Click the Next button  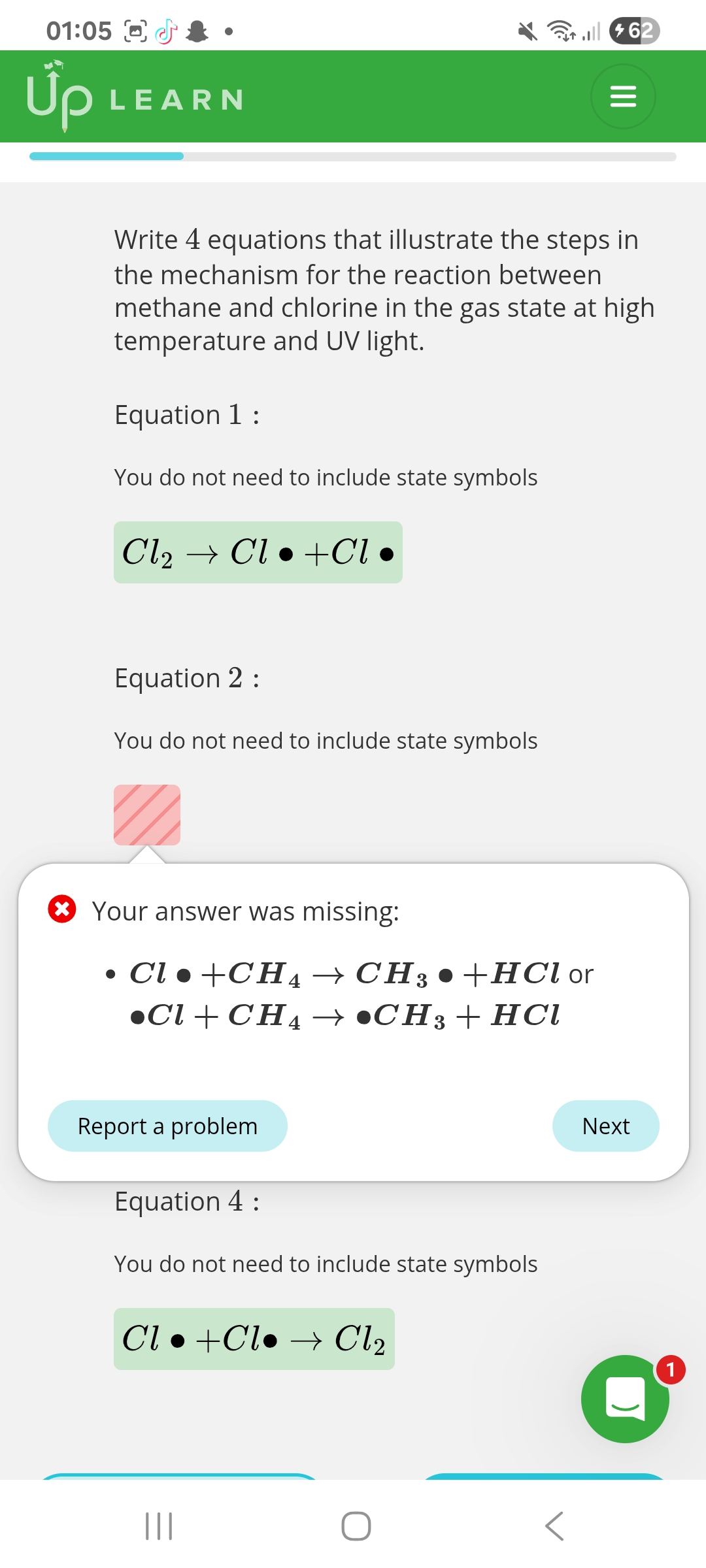click(x=605, y=1126)
